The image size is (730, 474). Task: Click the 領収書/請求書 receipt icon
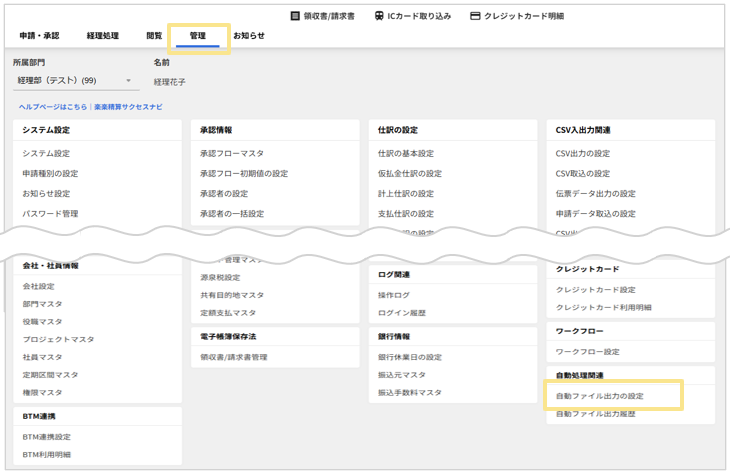[295, 16]
